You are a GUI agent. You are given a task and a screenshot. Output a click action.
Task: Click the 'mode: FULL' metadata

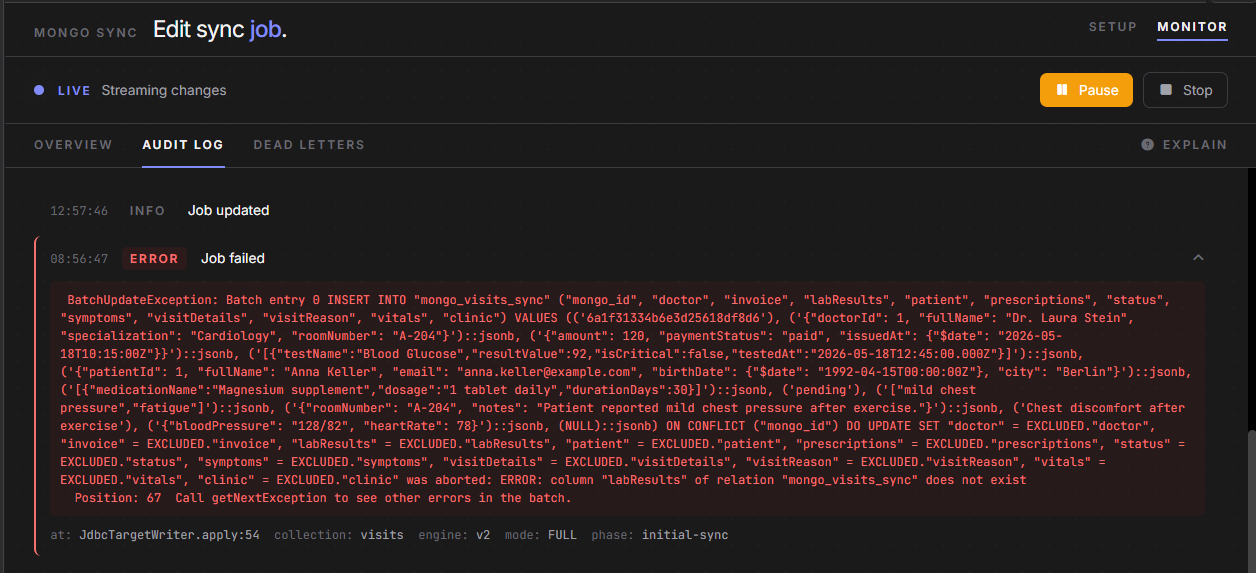point(541,535)
